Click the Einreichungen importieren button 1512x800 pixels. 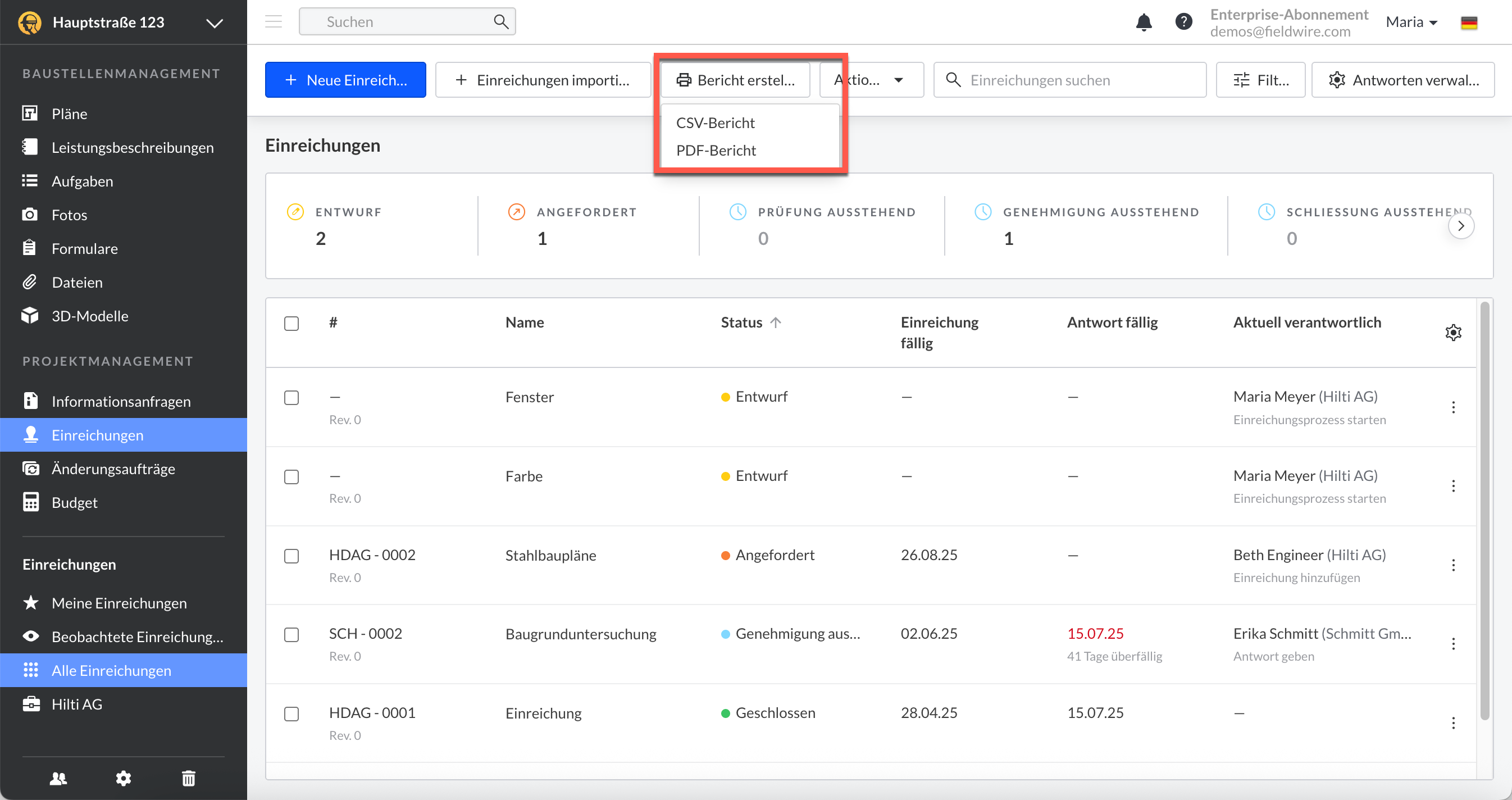coord(543,80)
